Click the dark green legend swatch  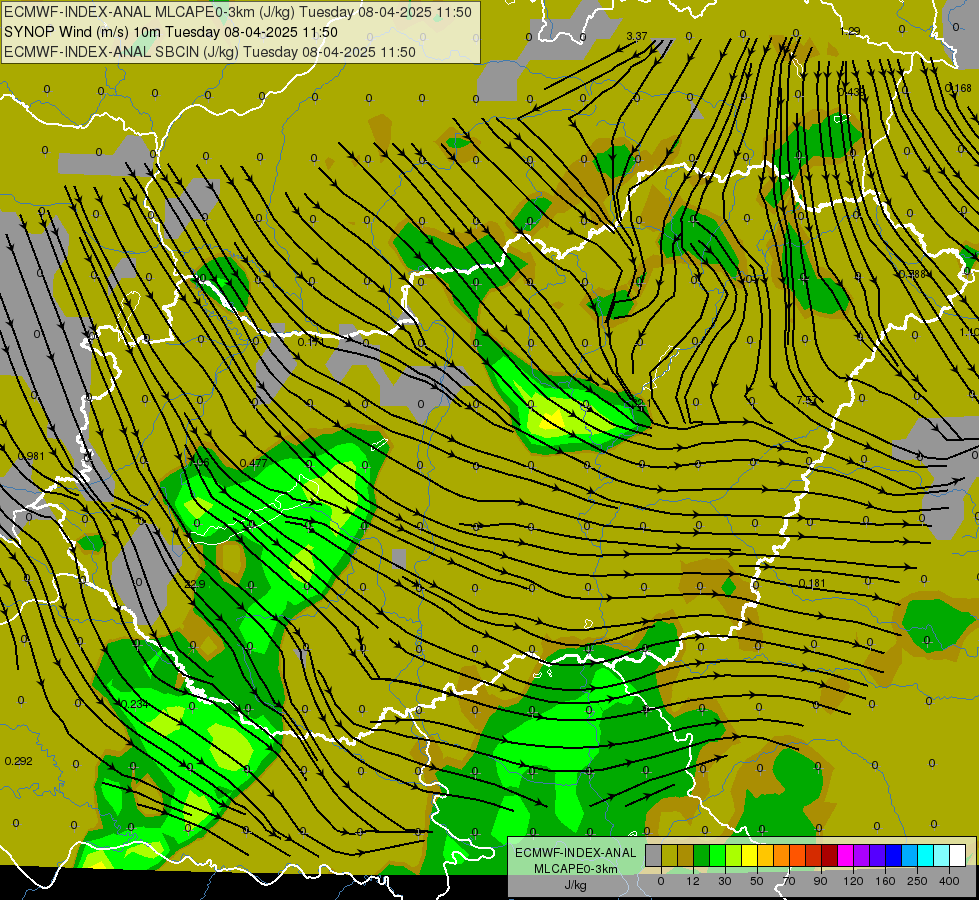coord(702,855)
